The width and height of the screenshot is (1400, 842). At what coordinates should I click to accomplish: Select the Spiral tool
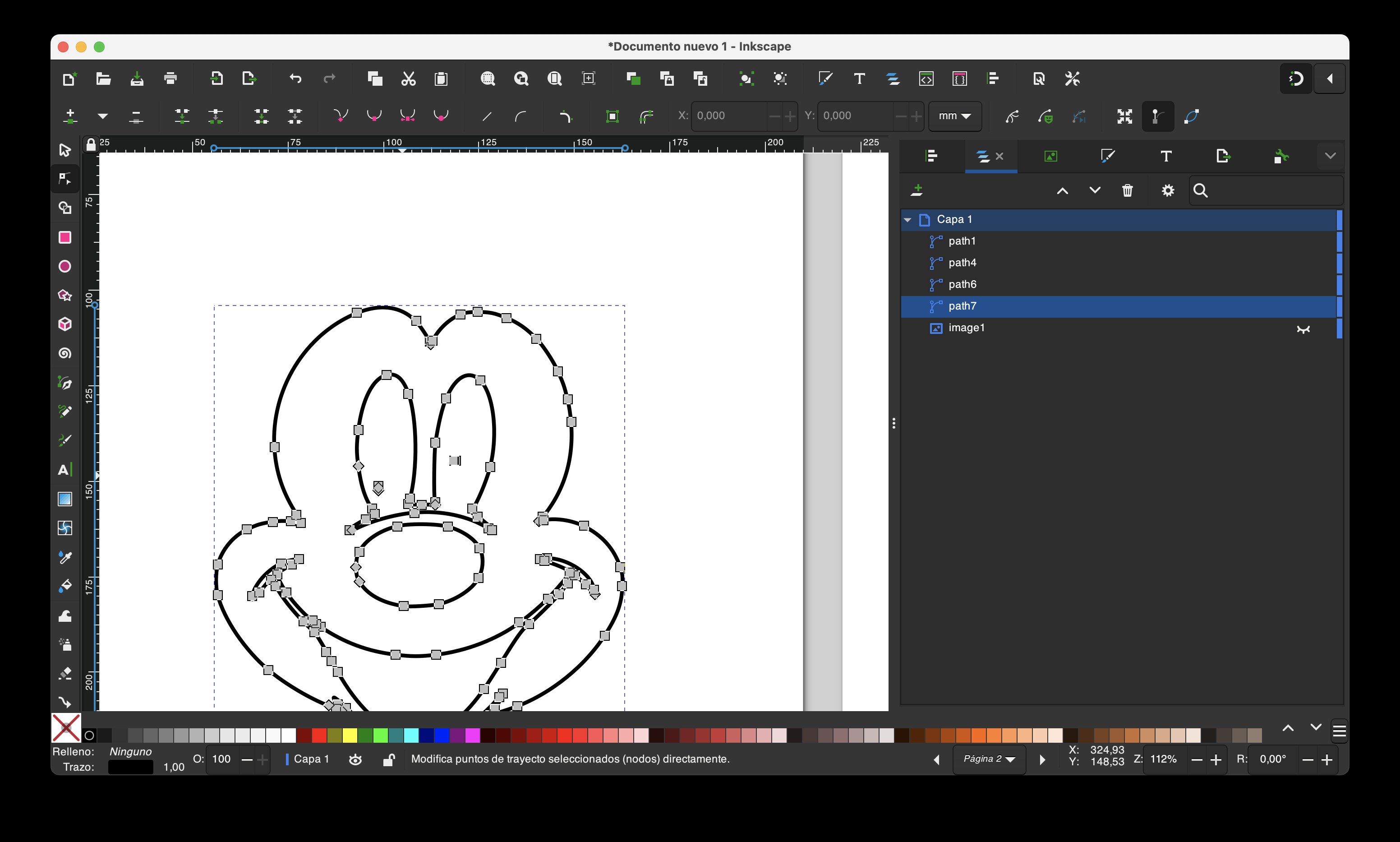64,353
